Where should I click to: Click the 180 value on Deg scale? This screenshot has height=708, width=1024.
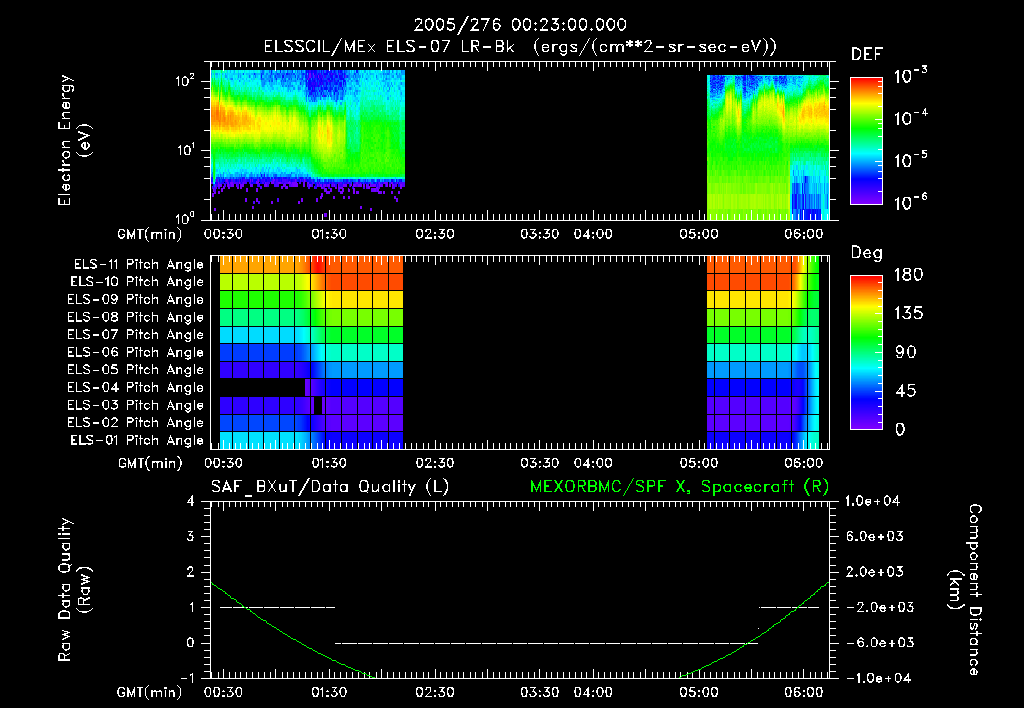(908, 274)
